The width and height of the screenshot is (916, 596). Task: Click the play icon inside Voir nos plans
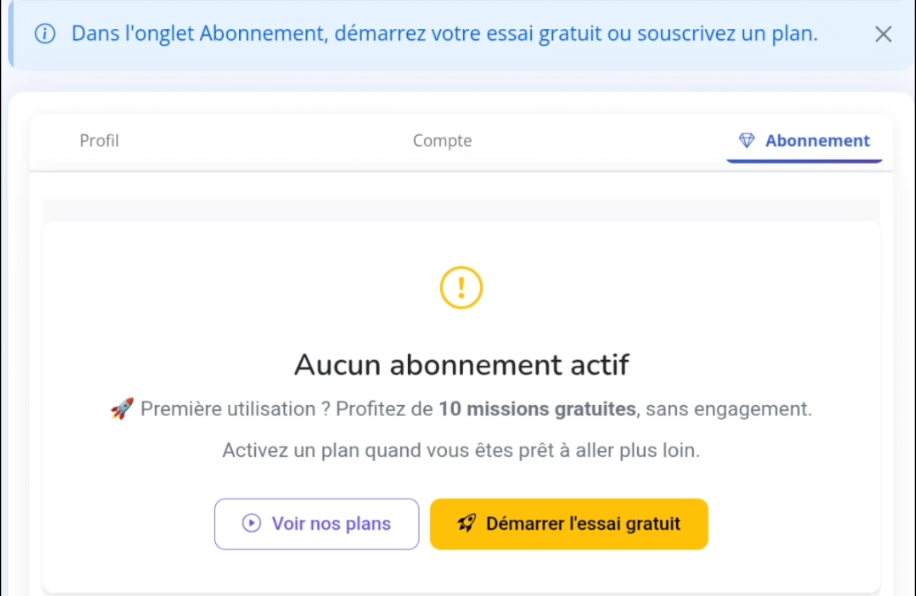pos(254,524)
